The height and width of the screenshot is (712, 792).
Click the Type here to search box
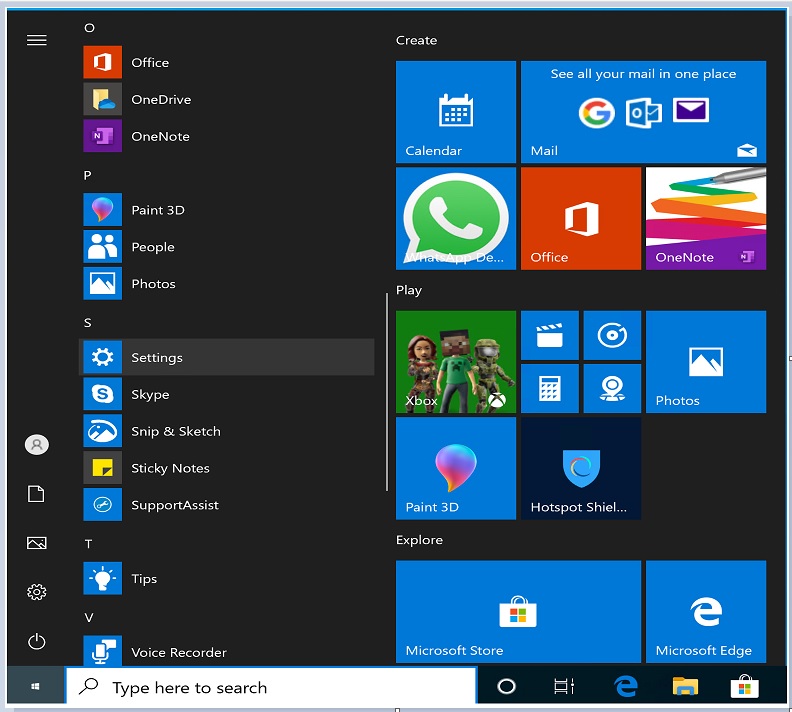coord(271,686)
